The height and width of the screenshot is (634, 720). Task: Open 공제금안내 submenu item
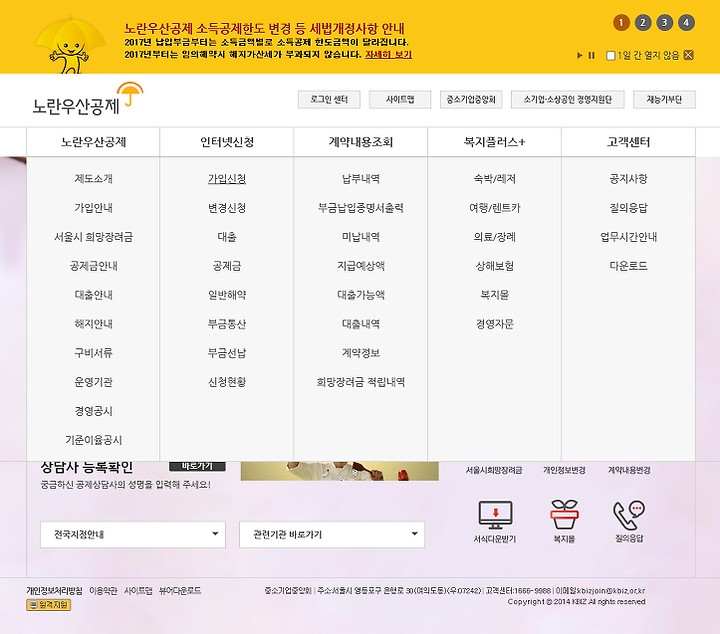pos(93,266)
